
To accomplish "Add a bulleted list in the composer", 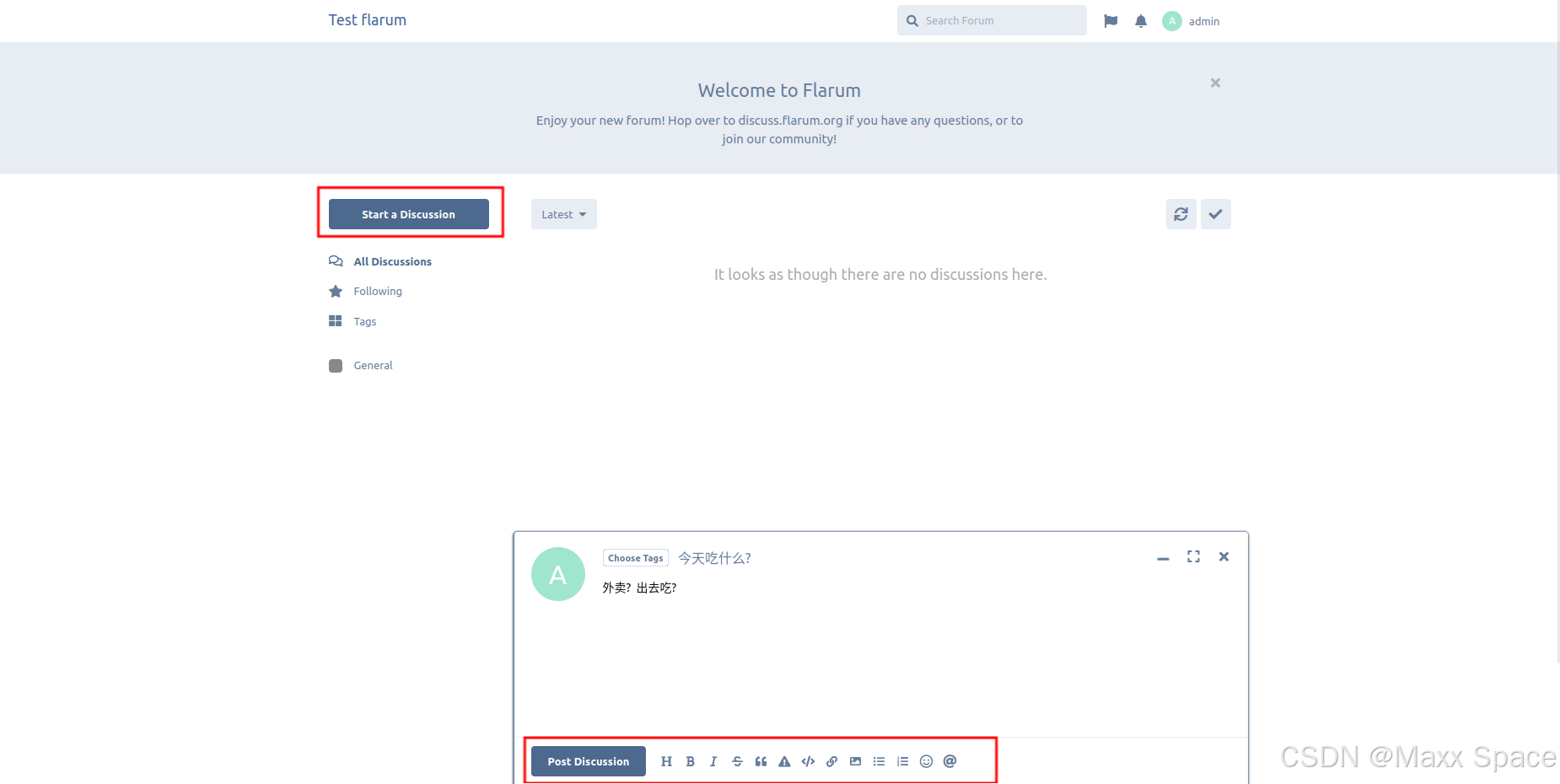I will coord(879,761).
